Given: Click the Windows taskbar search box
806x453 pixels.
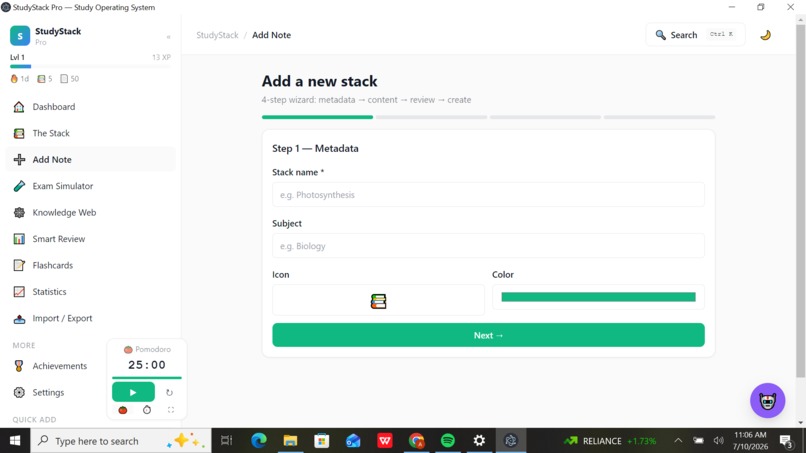Looking at the screenshot, I should [121, 441].
